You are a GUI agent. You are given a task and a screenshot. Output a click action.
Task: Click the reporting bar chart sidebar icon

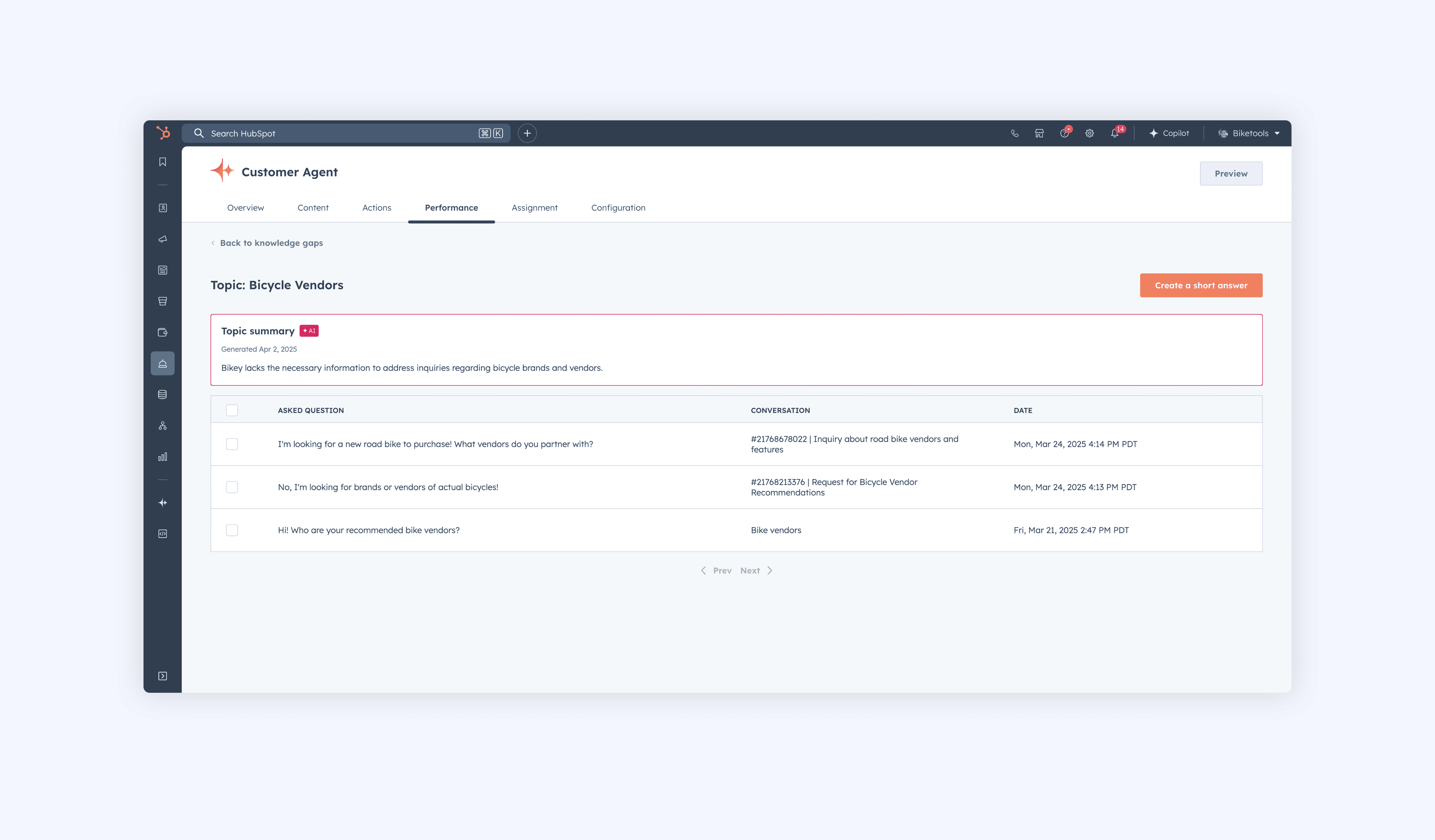coord(162,457)
